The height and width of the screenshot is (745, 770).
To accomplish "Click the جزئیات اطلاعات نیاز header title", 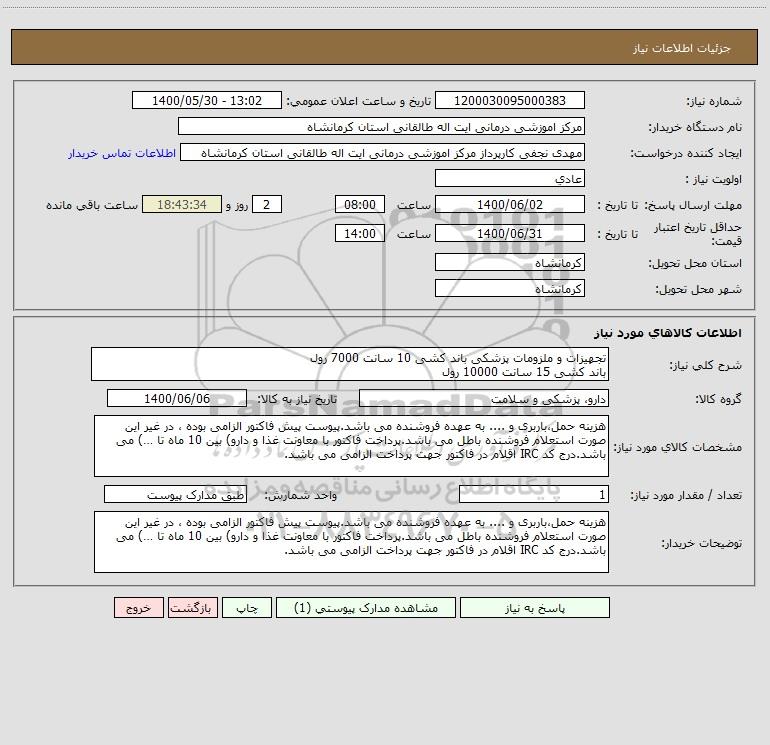I will pyautogui.click(x=681, y=48).
